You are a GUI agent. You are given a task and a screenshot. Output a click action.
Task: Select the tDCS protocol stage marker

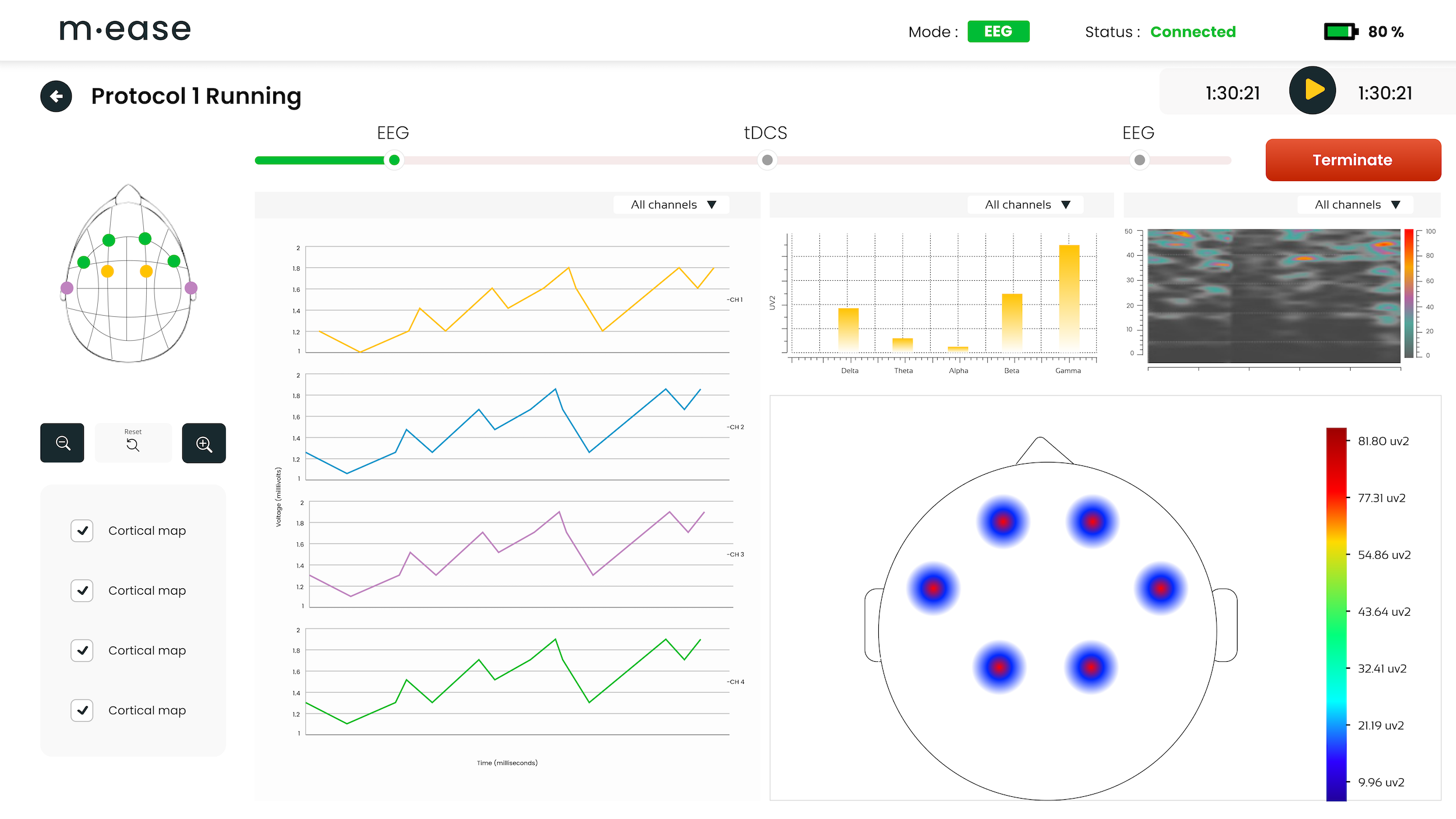click(x=767, y=160)
